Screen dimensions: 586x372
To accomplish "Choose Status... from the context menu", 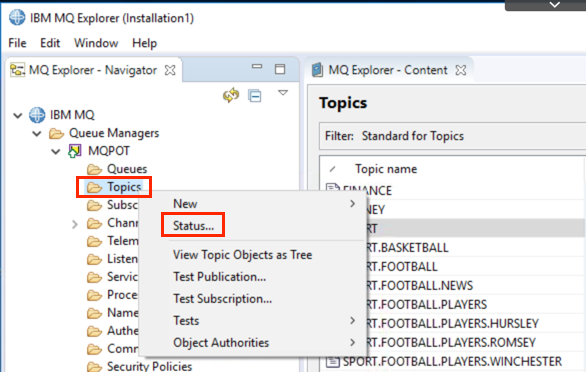I will coord(252,226).
